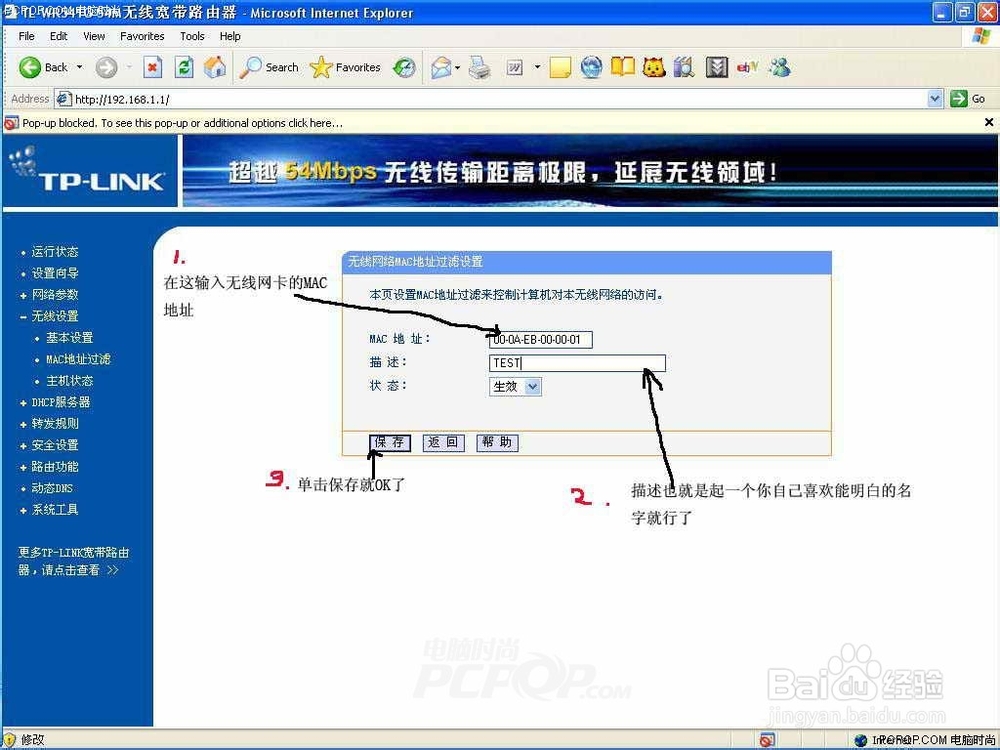Viewport: 1000px width, 750px height.
Task: Click the 更多TP-LINK宽带路由器 link
Action: [73, 561]
